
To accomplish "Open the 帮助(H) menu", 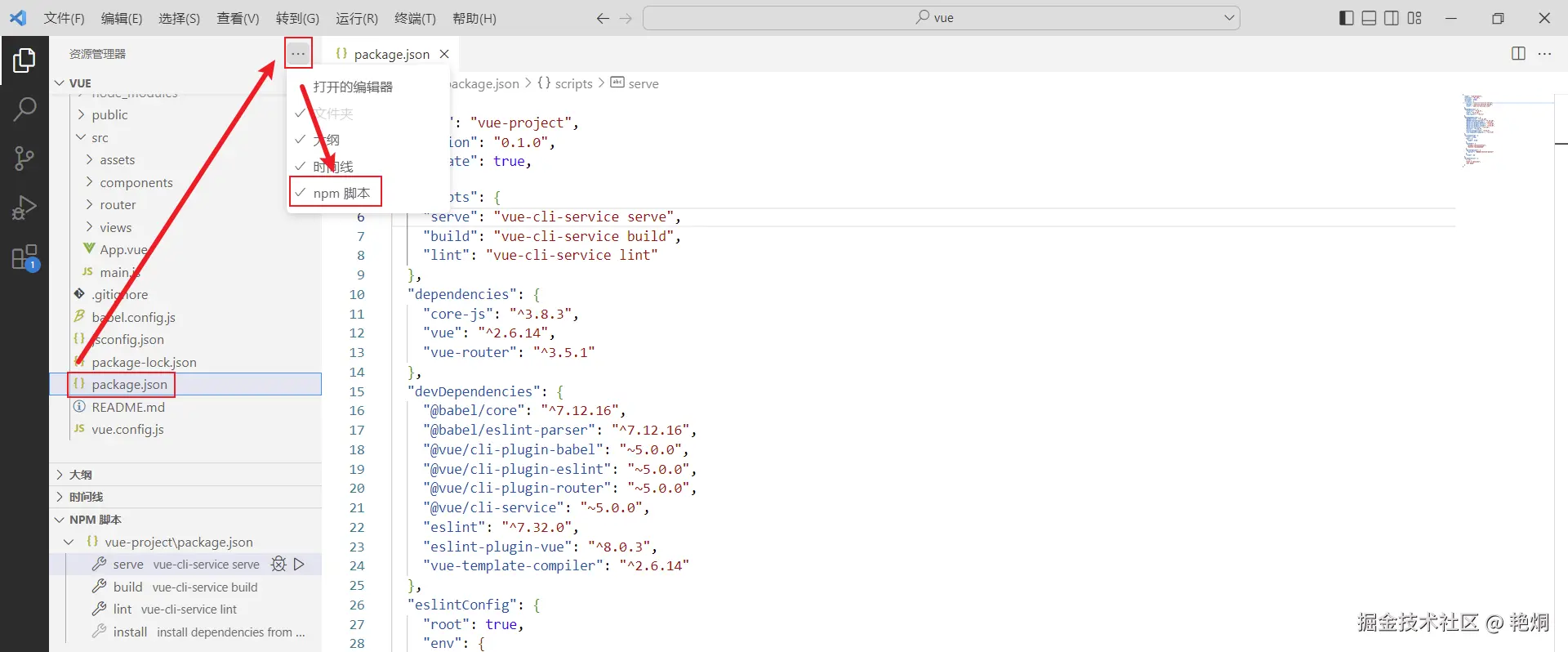I will (474, 18).
